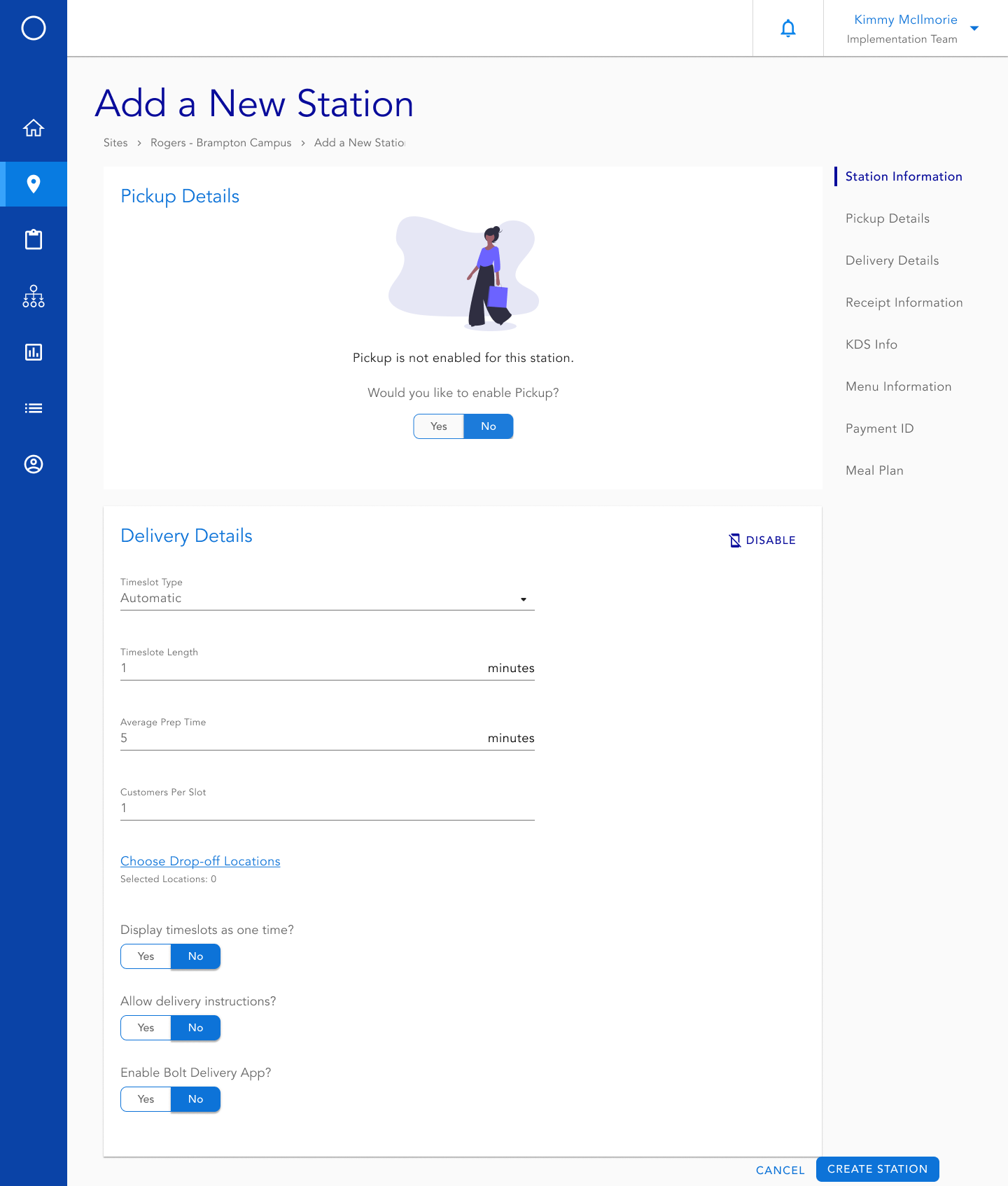Click the Average Prep Time input field
Screen dimensions: 1008x1186
pos(328,738)
